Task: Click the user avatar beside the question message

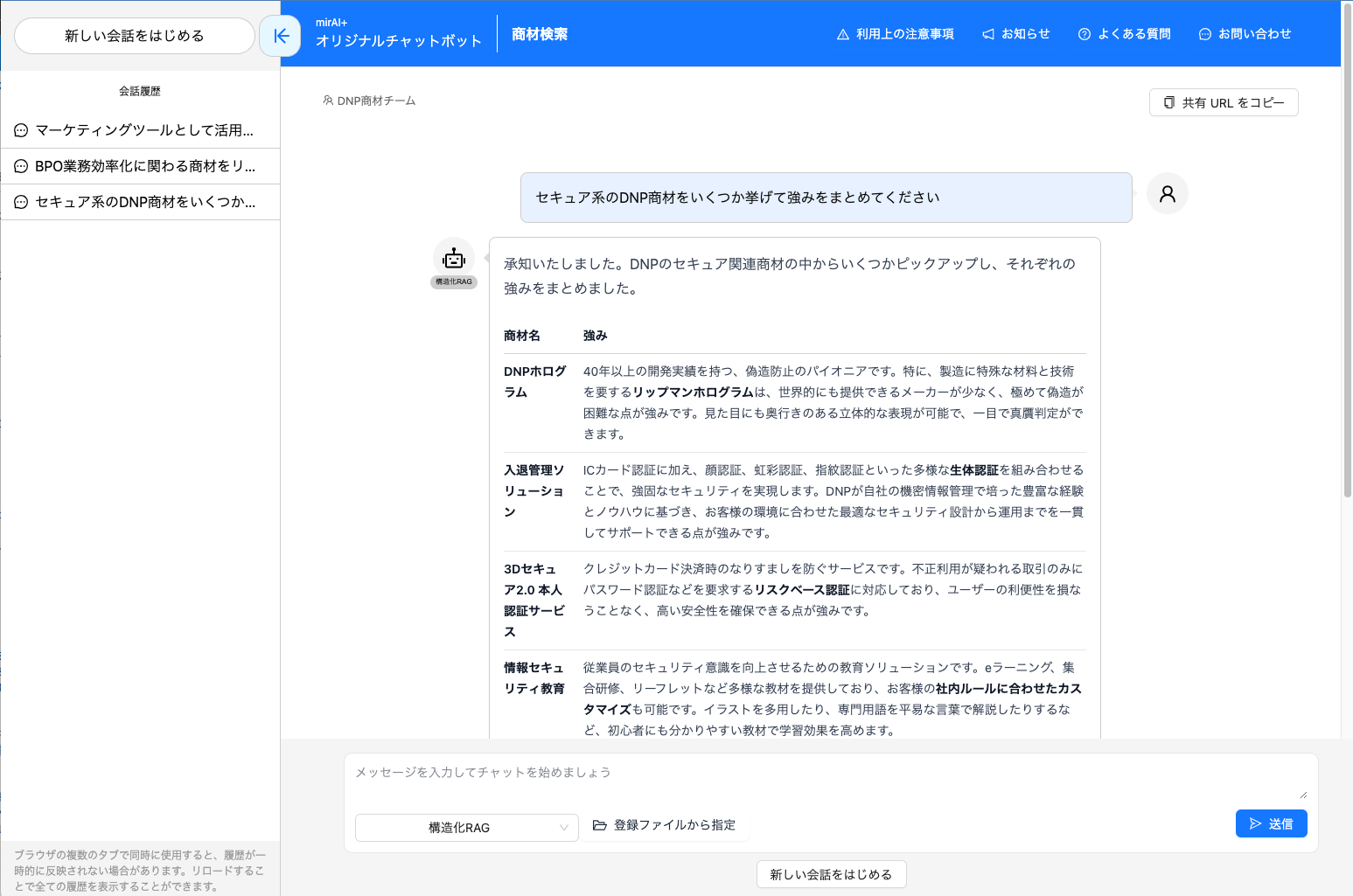Action: tap(1167, 193)
